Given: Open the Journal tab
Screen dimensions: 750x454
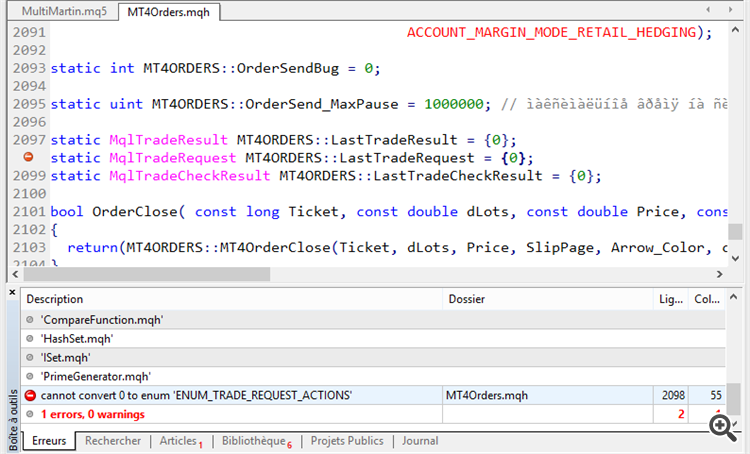Looking at the screenshot, I should [419, 441].
